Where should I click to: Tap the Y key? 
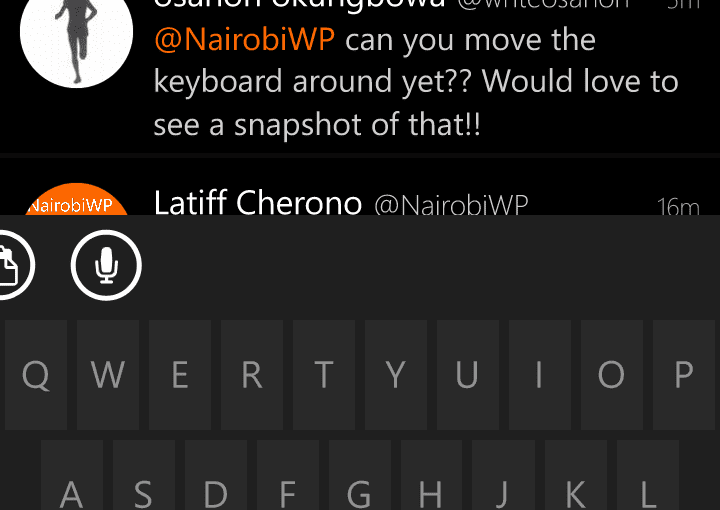click(x=396, y=375)
